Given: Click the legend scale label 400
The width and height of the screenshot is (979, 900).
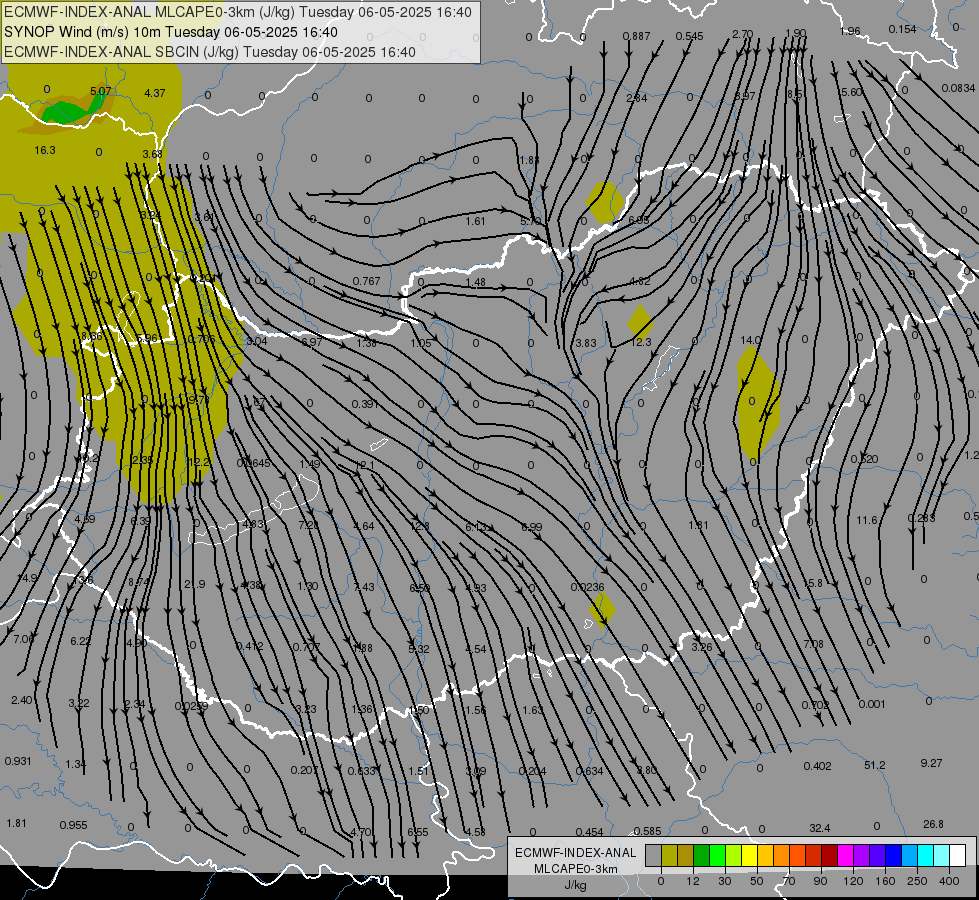Looking at the screenshot, I should pos(949,881).
